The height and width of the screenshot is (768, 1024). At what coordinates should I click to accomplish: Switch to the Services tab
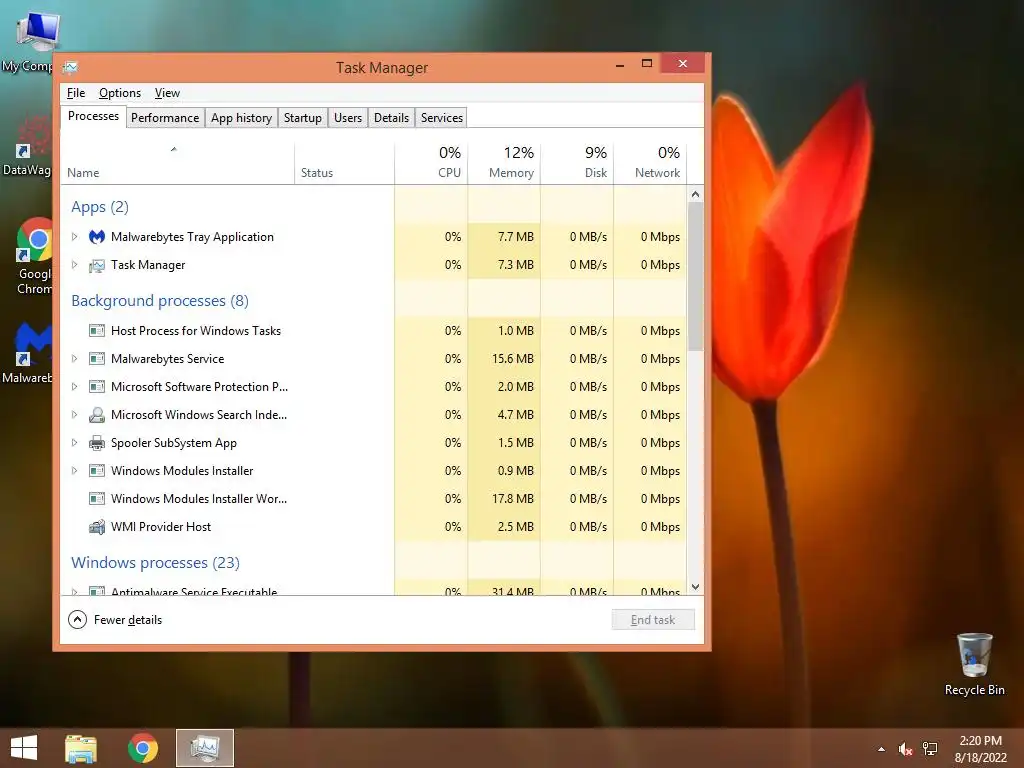point(441,118)
